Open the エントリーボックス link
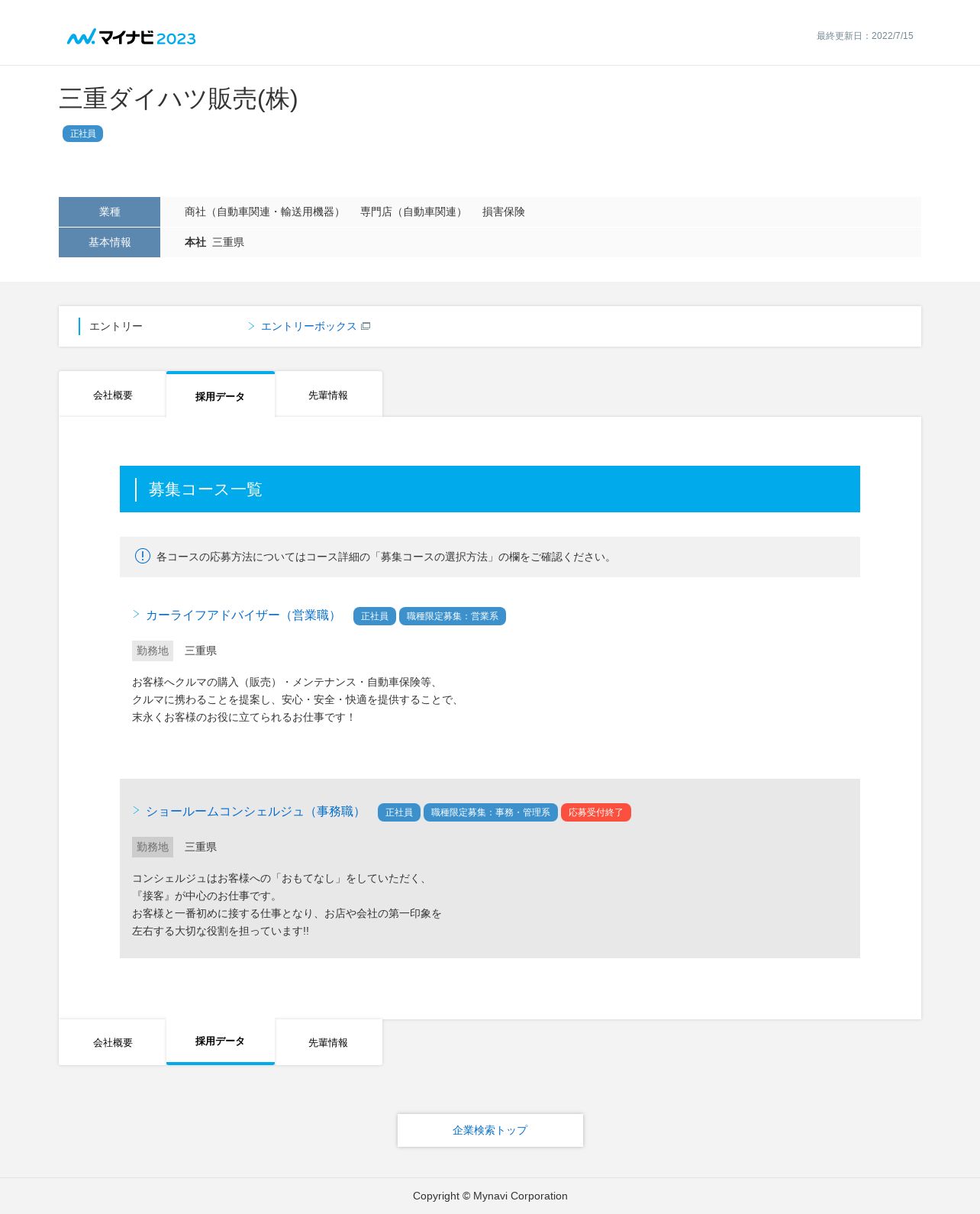The image size is (980, 1214). pos(308,326)
